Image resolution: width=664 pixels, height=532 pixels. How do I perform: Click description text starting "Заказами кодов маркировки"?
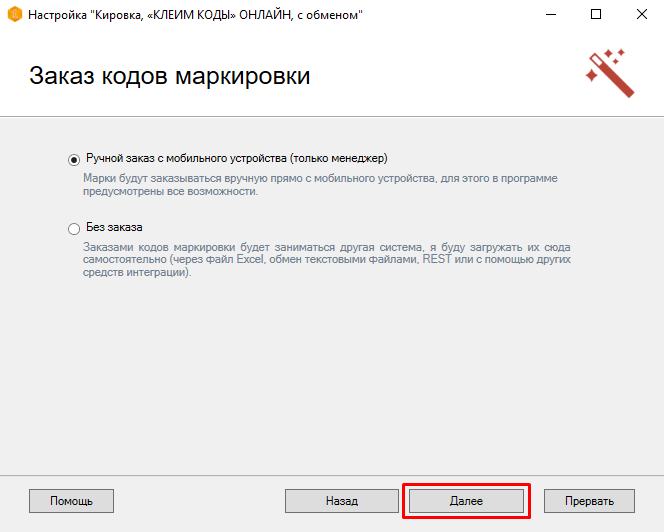[x=326, y=259]
